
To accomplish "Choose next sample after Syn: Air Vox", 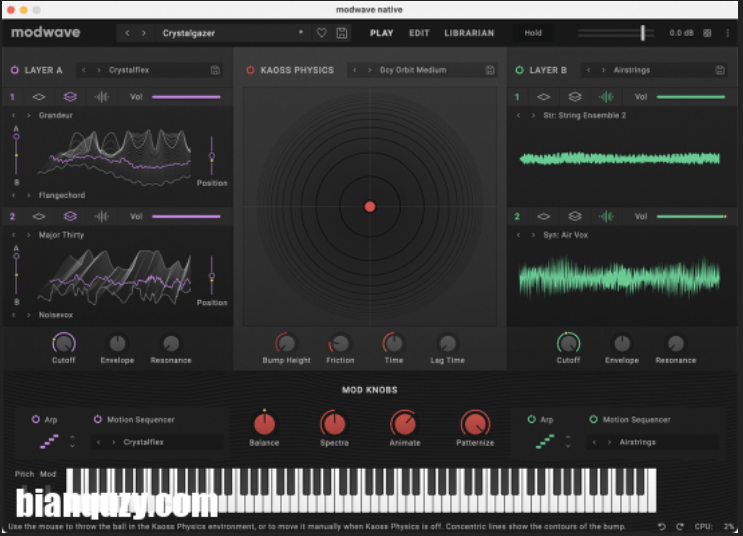I will click(x=533, y=235).
